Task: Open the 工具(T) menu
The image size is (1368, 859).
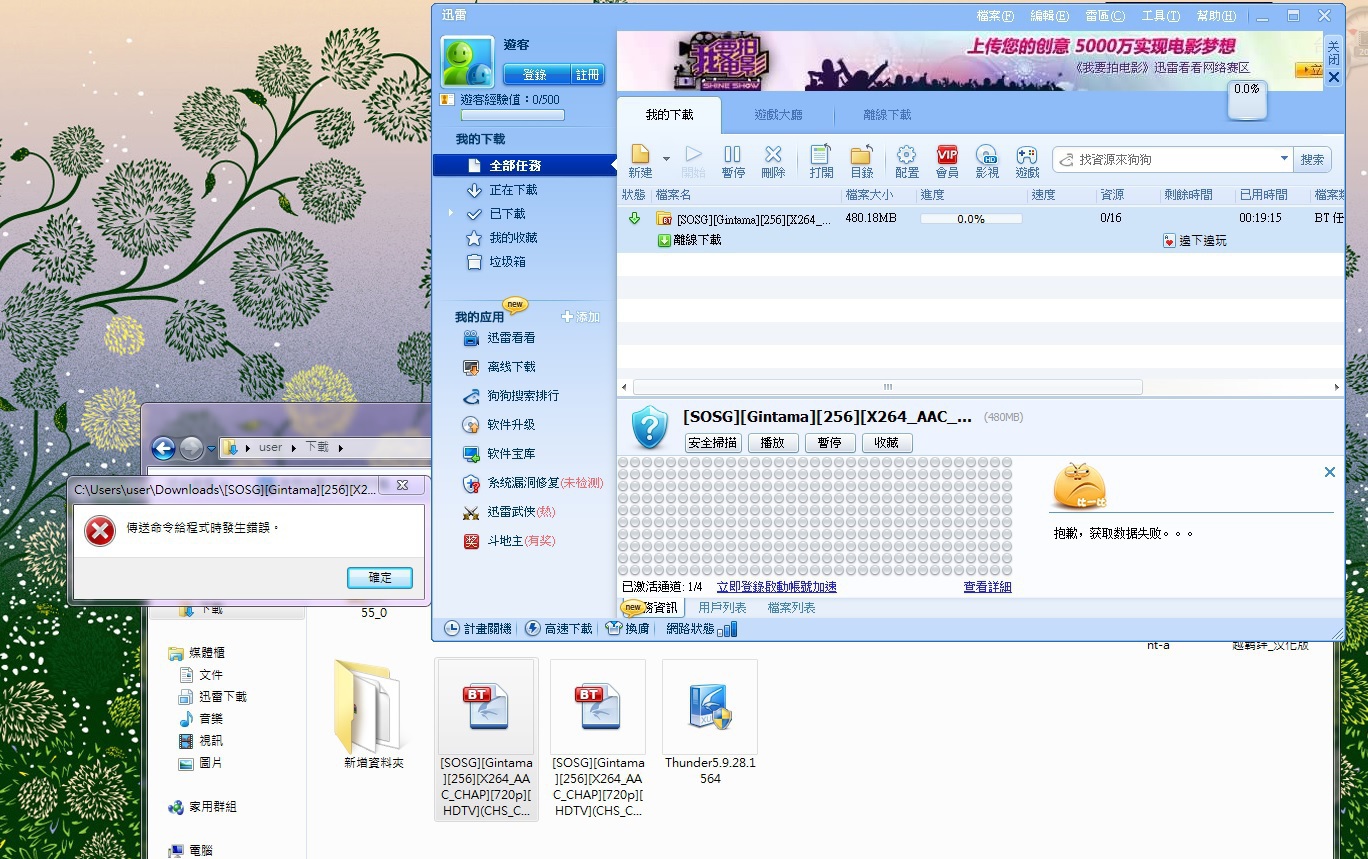Action: pyautogui.click(x=1161, y=16)
